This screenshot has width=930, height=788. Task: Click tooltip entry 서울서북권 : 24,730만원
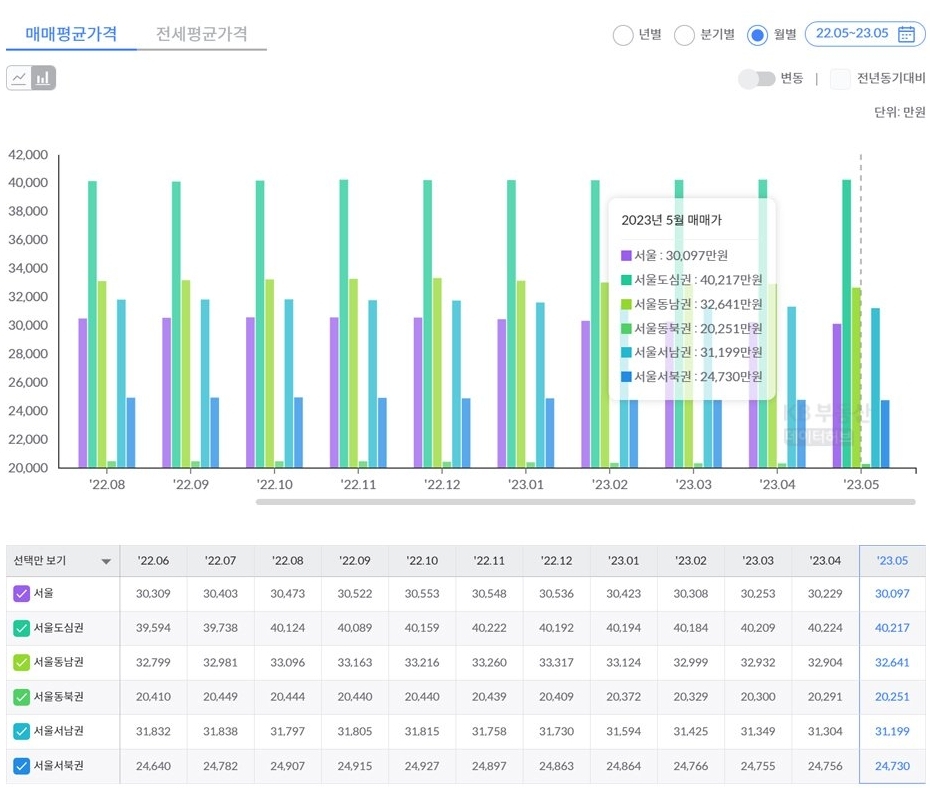point(692,377)
